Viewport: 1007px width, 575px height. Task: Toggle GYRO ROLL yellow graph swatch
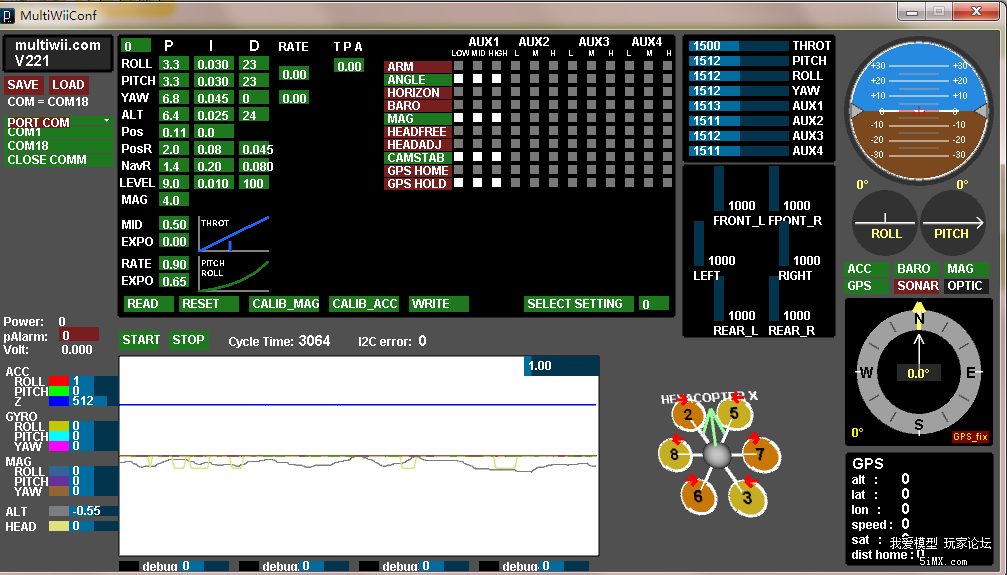58,426
